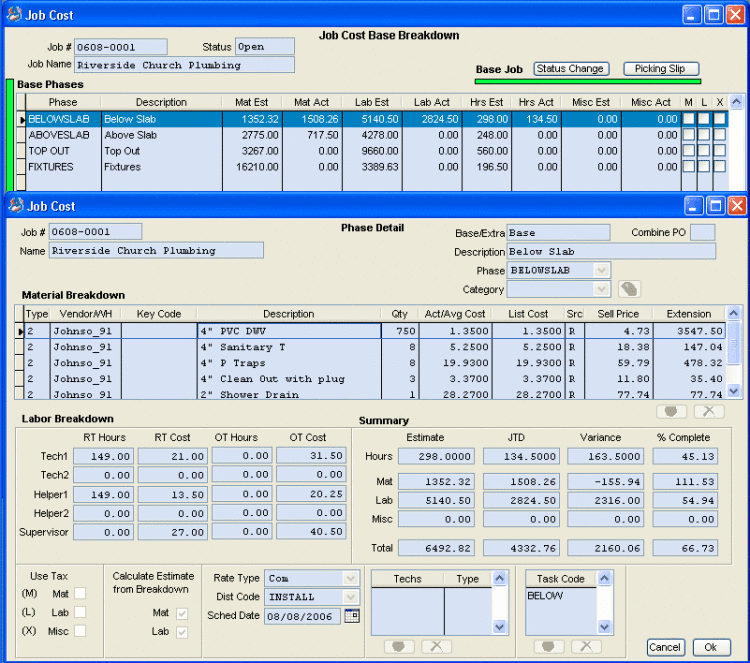Click the Status Change button
This screenshot has height=663, width=750.
[x=571, y=69]
